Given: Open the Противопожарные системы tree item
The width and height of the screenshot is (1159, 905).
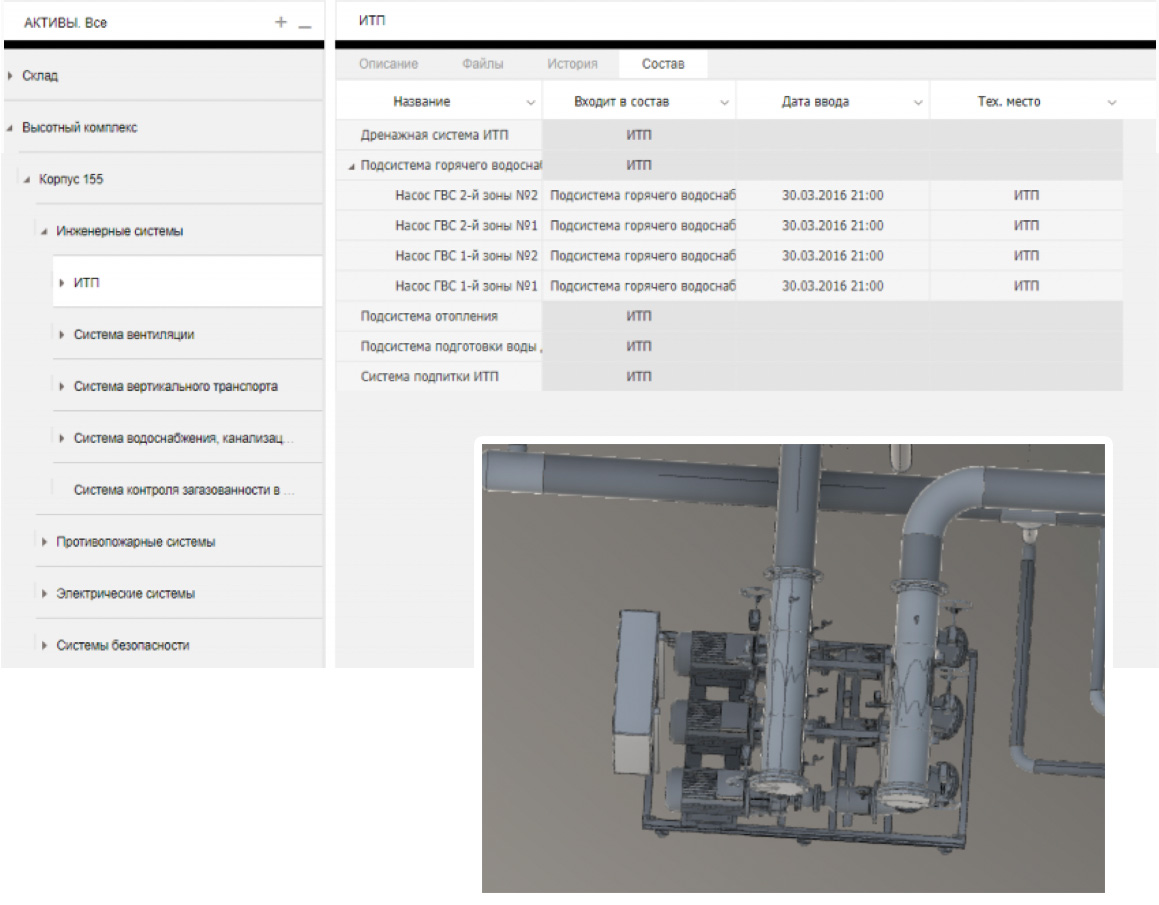Looking at the screenshot, I should [x=135, y=542].
